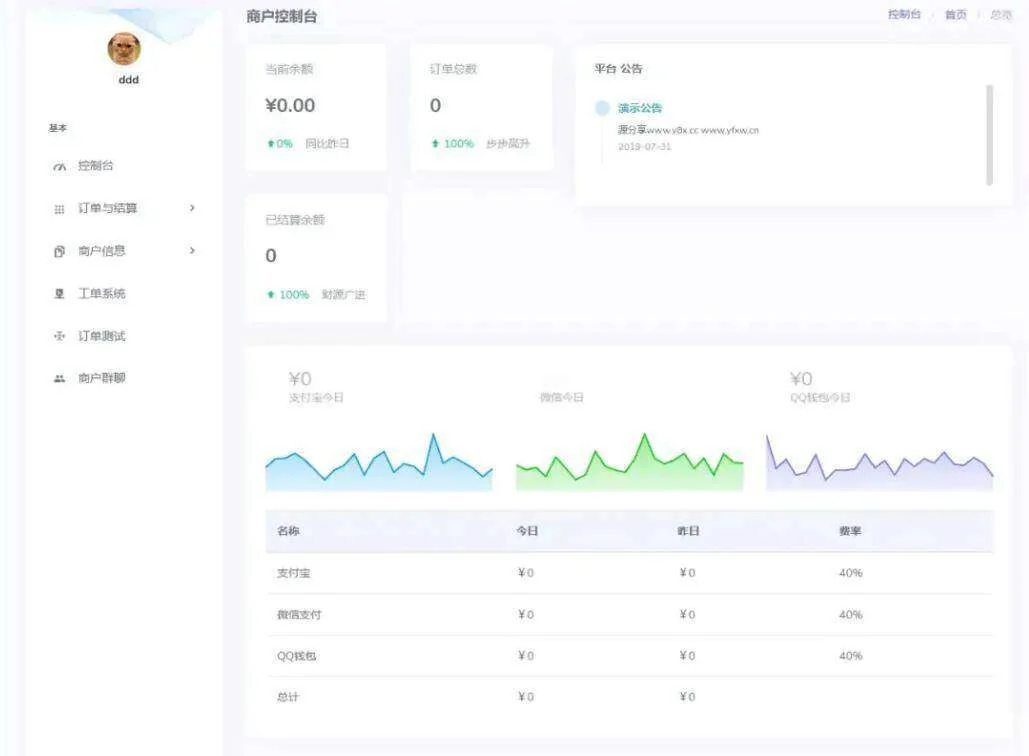Viewport: 1029px width, 756px height.
Task: Open the 演示公告 announcement title
Action: [x=640, y=108]
